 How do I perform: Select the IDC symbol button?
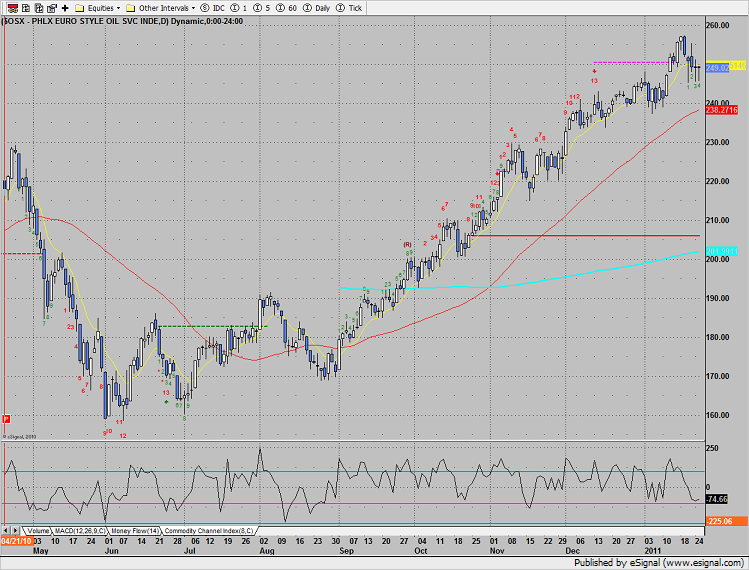(213, 8)
